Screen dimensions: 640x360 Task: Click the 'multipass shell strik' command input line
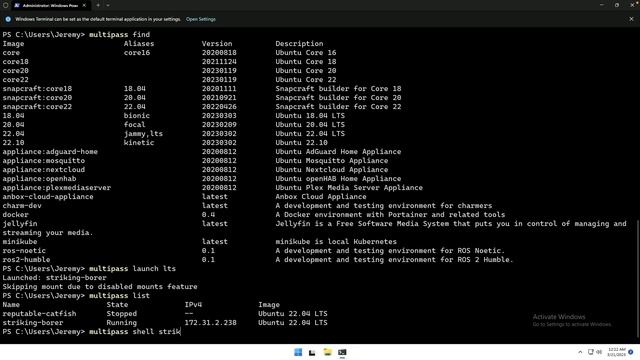click(92, 332)
